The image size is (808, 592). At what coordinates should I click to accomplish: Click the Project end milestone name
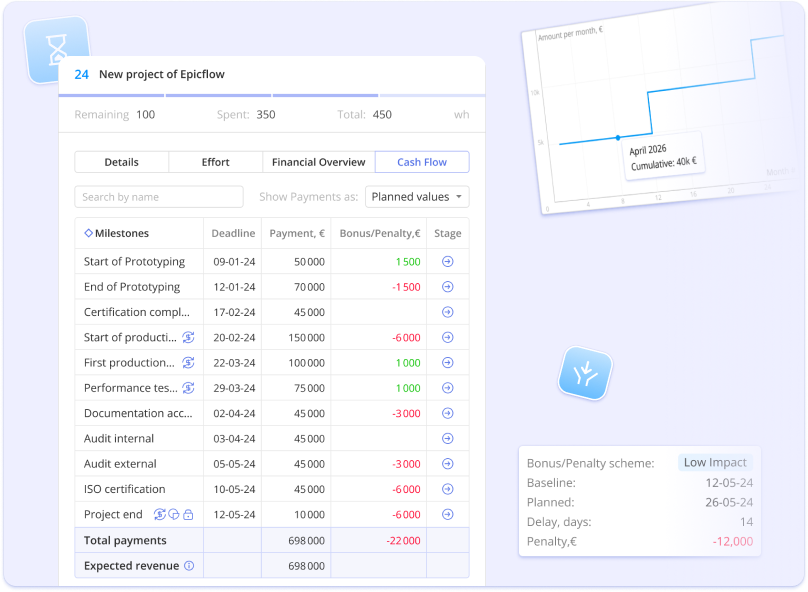[x=113, y=514]
